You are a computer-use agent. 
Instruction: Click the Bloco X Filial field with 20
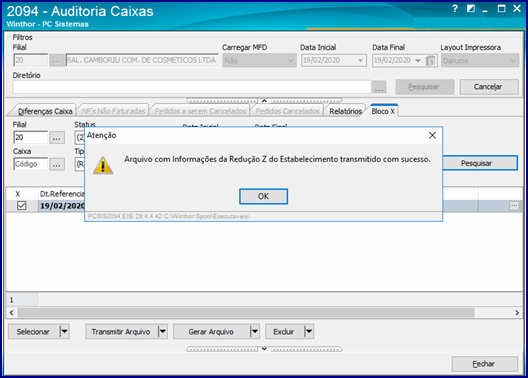31,138
